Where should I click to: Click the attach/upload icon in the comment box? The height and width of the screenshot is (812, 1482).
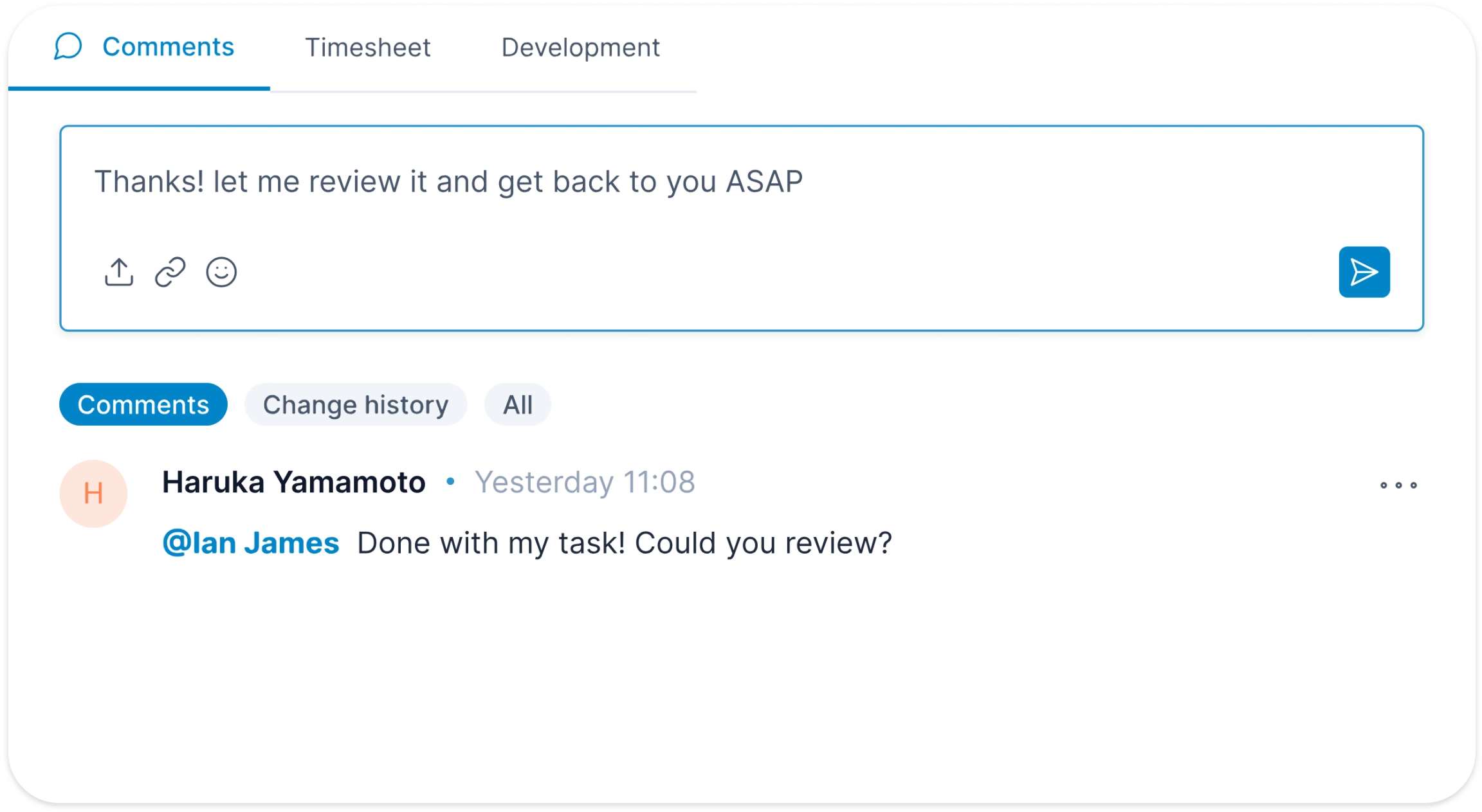pyautogui.click(x=118, y=272)
